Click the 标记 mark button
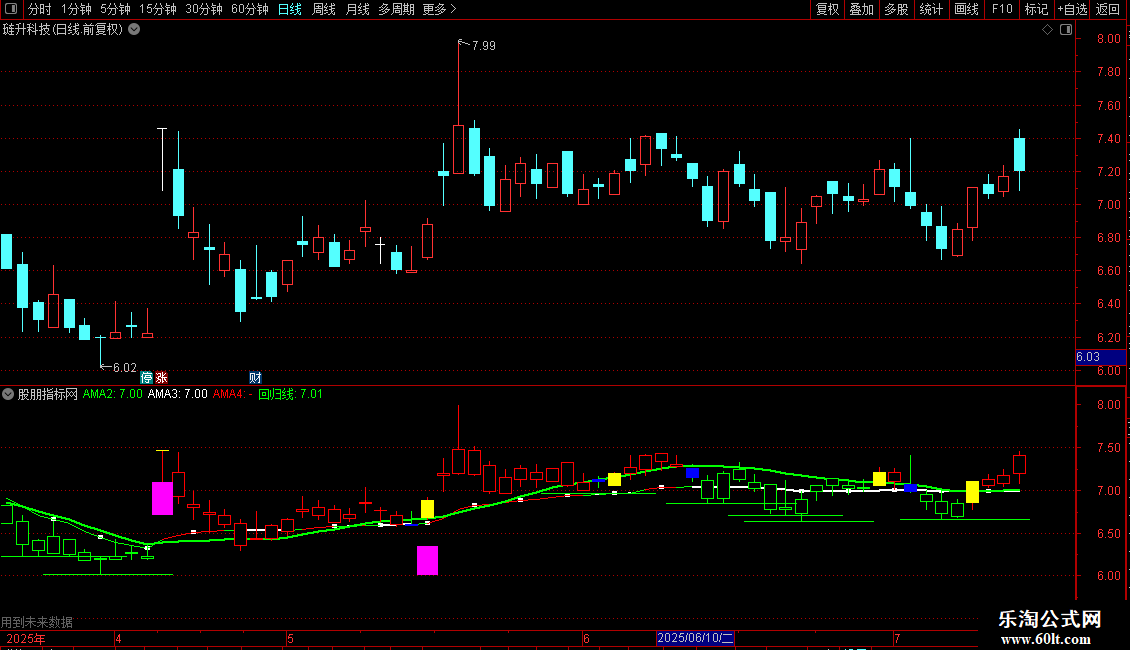 [x=1036, y=9]
